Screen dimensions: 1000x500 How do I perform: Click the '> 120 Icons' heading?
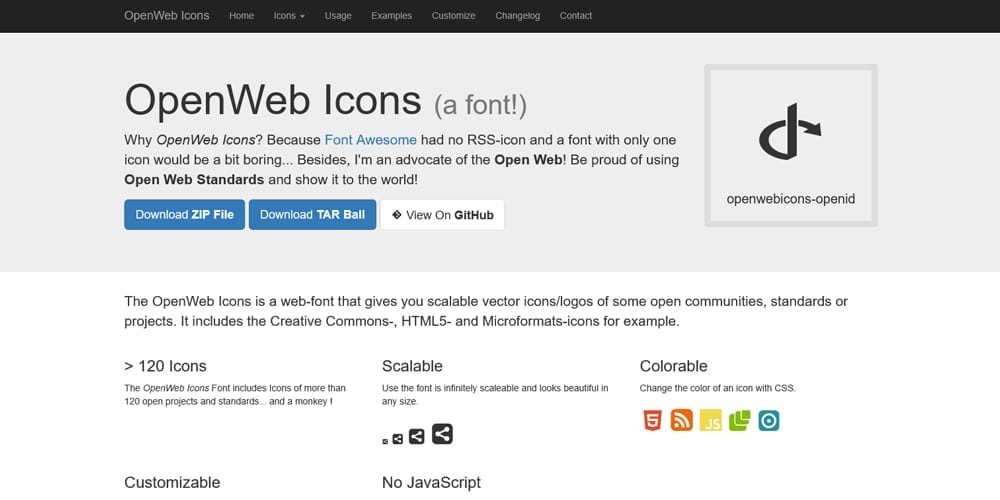[165, 366]
